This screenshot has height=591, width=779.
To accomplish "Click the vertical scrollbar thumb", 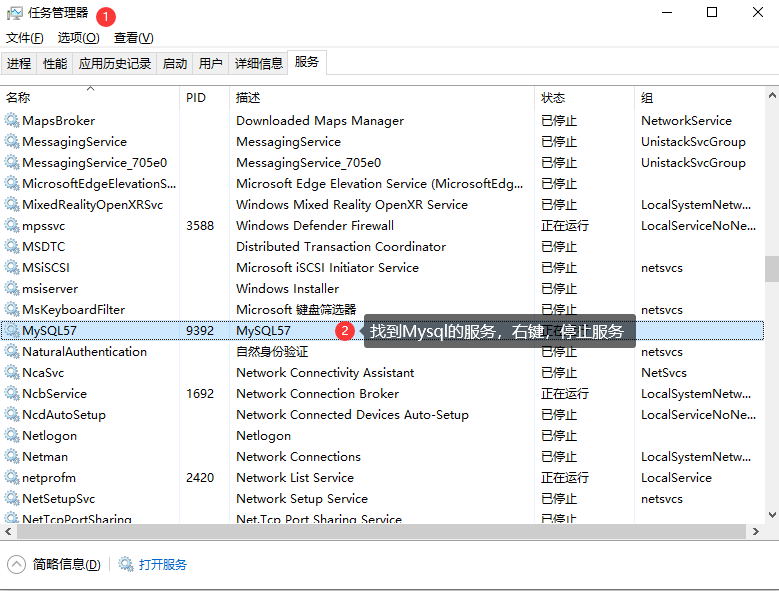I will [771, 268].
